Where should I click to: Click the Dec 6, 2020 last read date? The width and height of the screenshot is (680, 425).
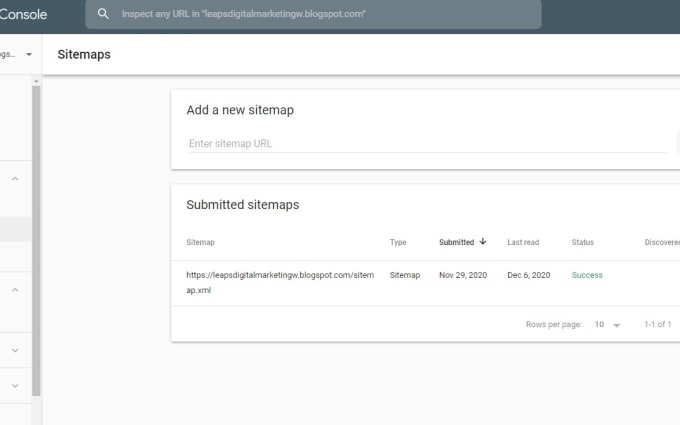coord(529,275)
